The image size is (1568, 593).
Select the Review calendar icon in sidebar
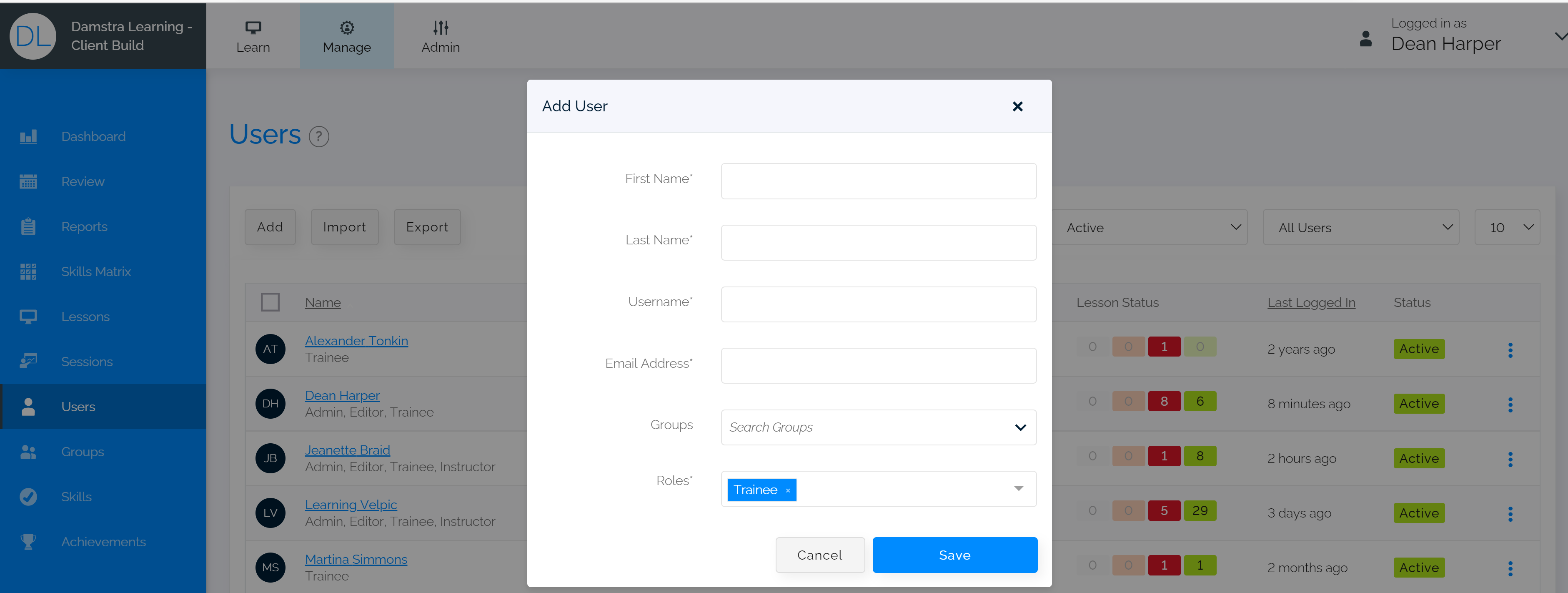point(29,181)
